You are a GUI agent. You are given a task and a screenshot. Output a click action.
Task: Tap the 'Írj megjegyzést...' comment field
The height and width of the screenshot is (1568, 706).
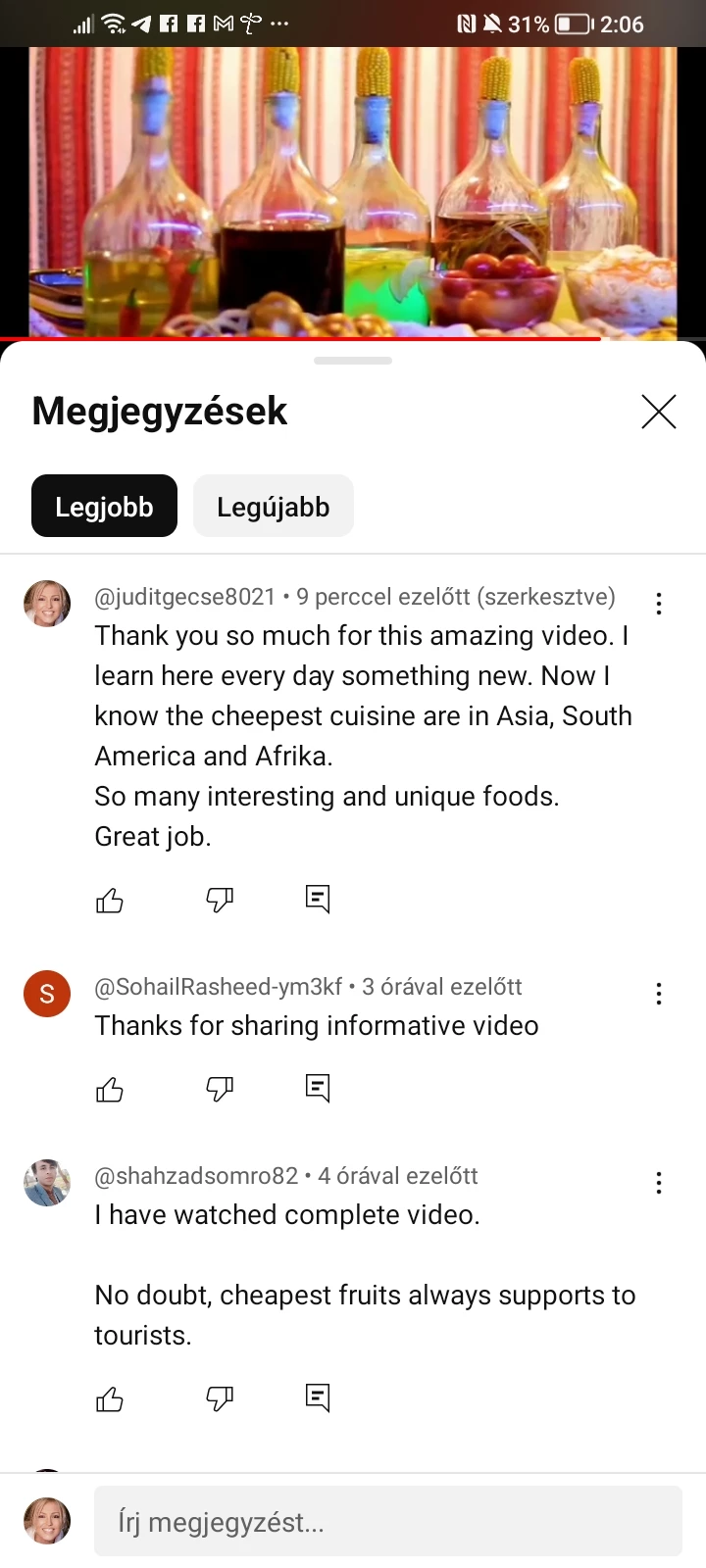coord(388,1522)
